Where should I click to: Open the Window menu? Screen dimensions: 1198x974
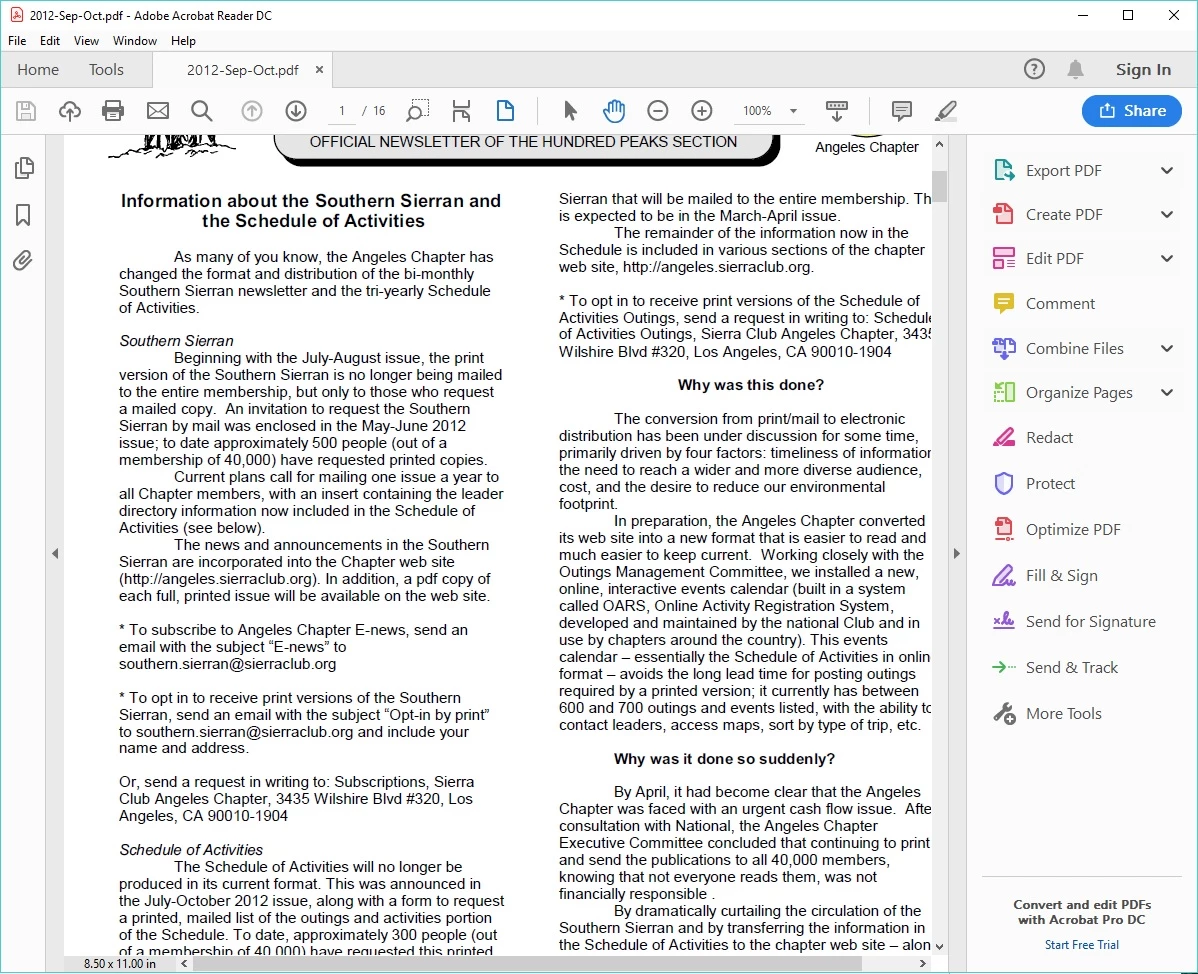134,40
